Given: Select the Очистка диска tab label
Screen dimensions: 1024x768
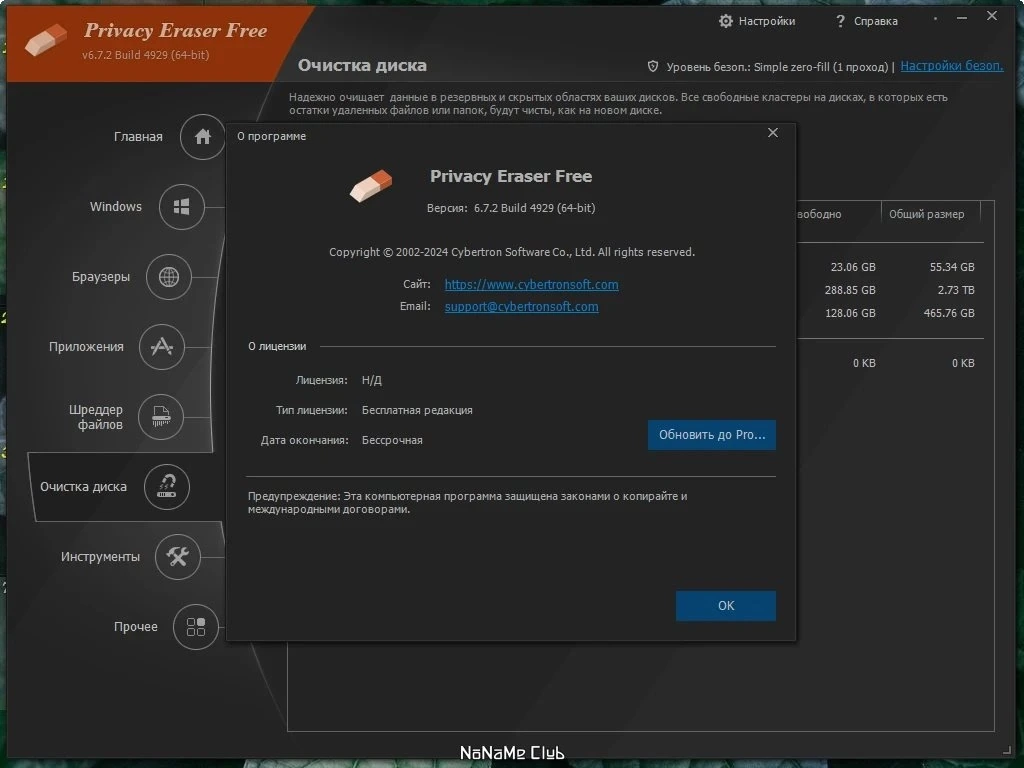Looking at the screenshot, I should [83, 487].
